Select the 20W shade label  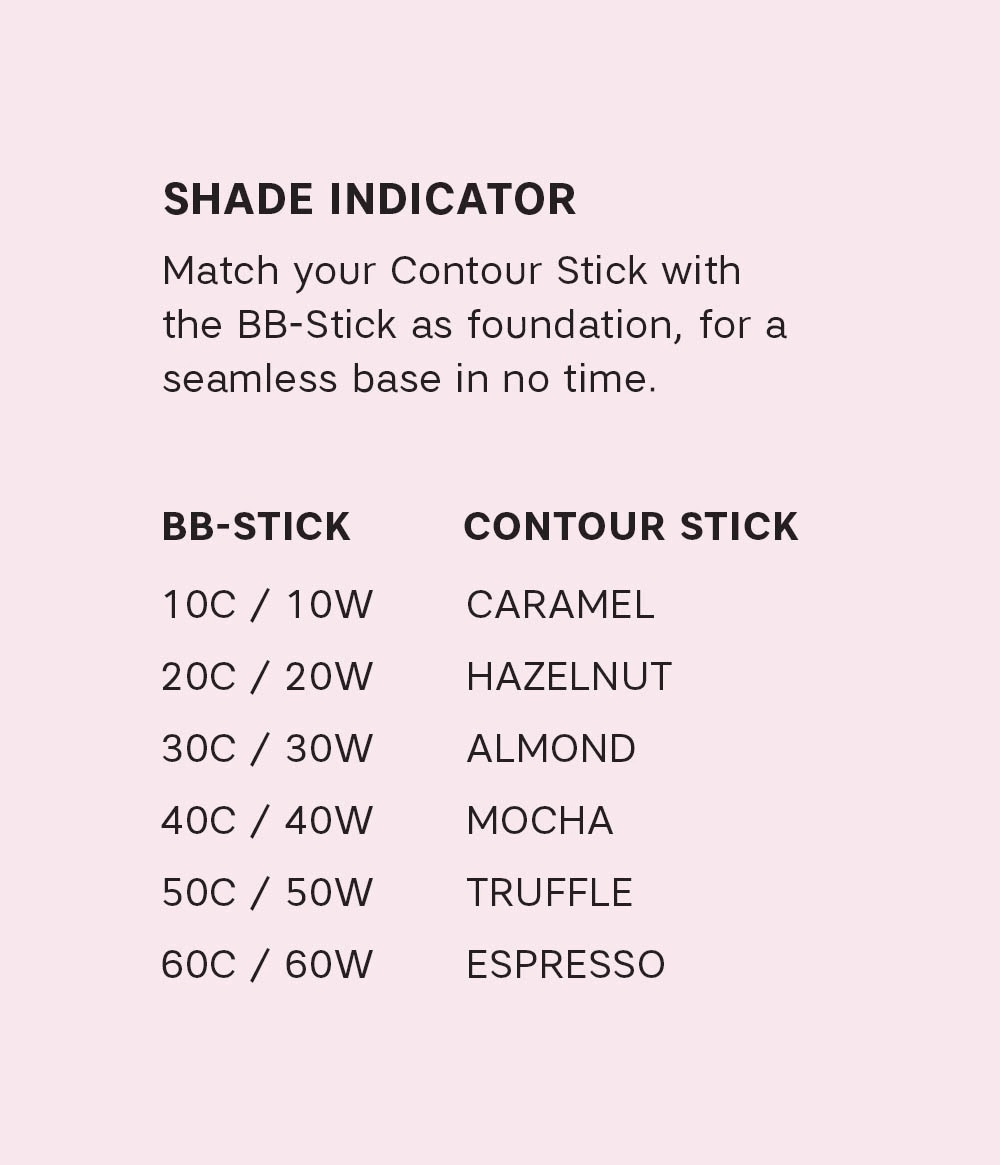tap(329, 677)
